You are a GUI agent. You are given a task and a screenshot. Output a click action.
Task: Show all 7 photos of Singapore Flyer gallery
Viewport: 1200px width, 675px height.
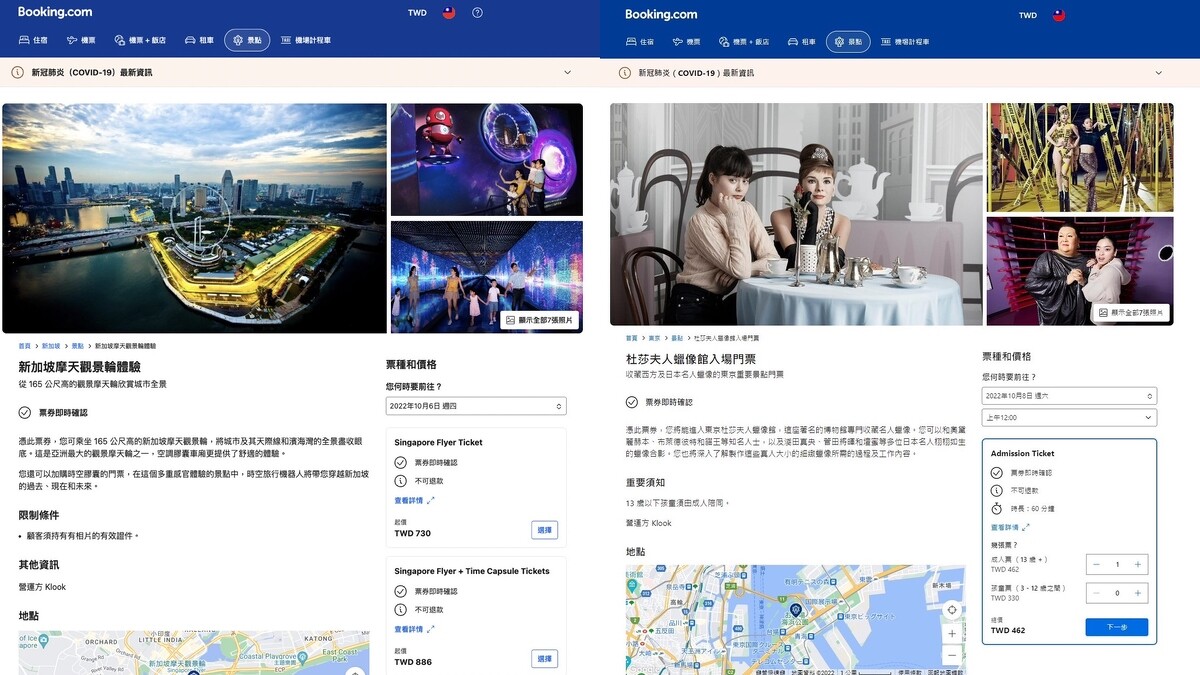point(540,320)
